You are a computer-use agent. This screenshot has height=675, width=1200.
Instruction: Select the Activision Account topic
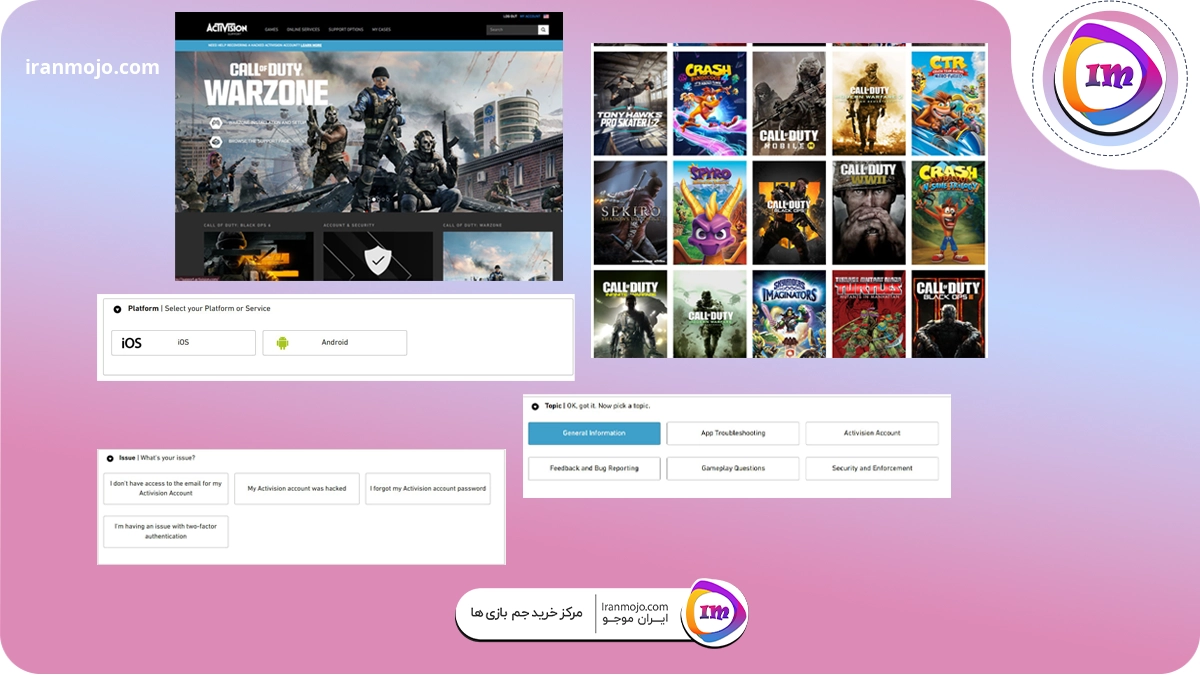click(x=872, y=433)
